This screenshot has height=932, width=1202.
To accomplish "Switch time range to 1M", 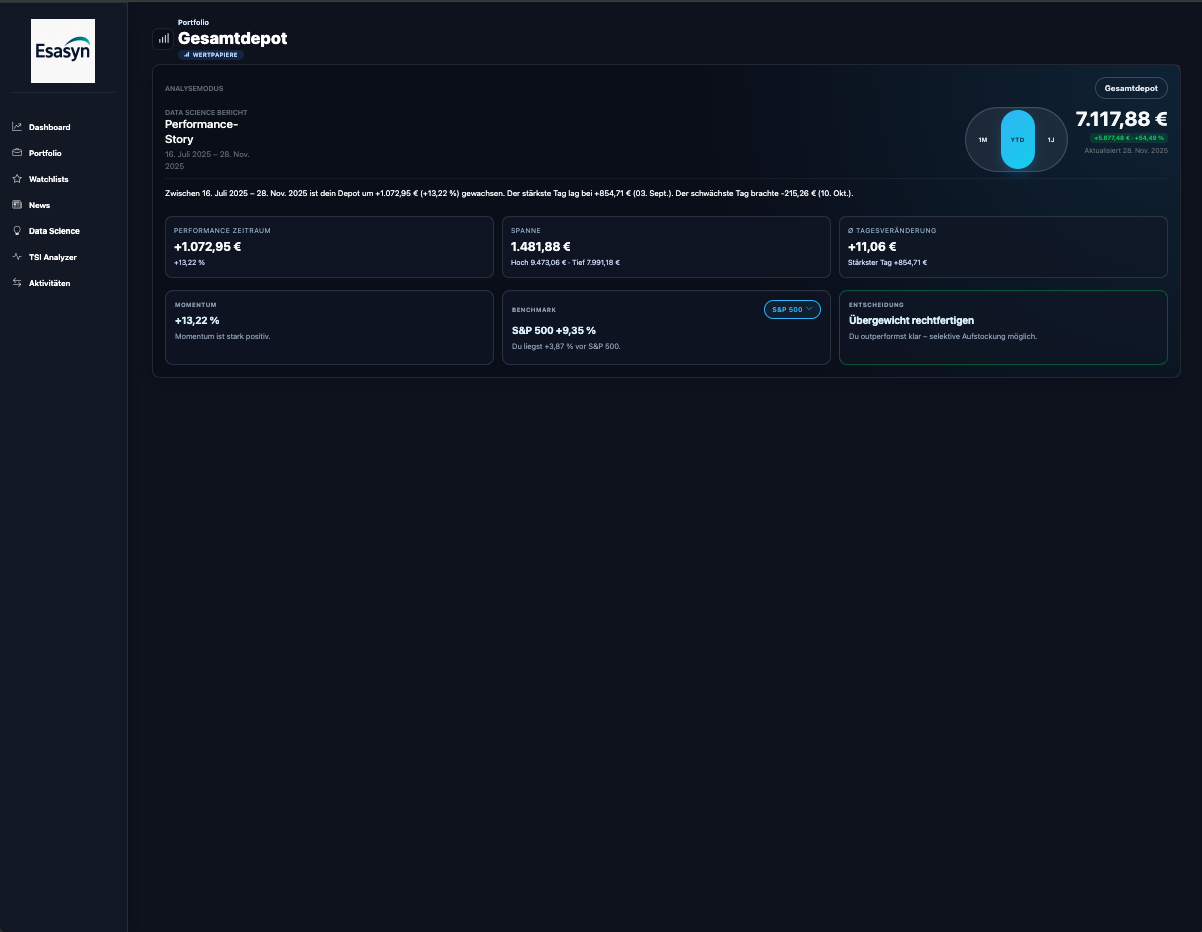I will click(983, 140).
